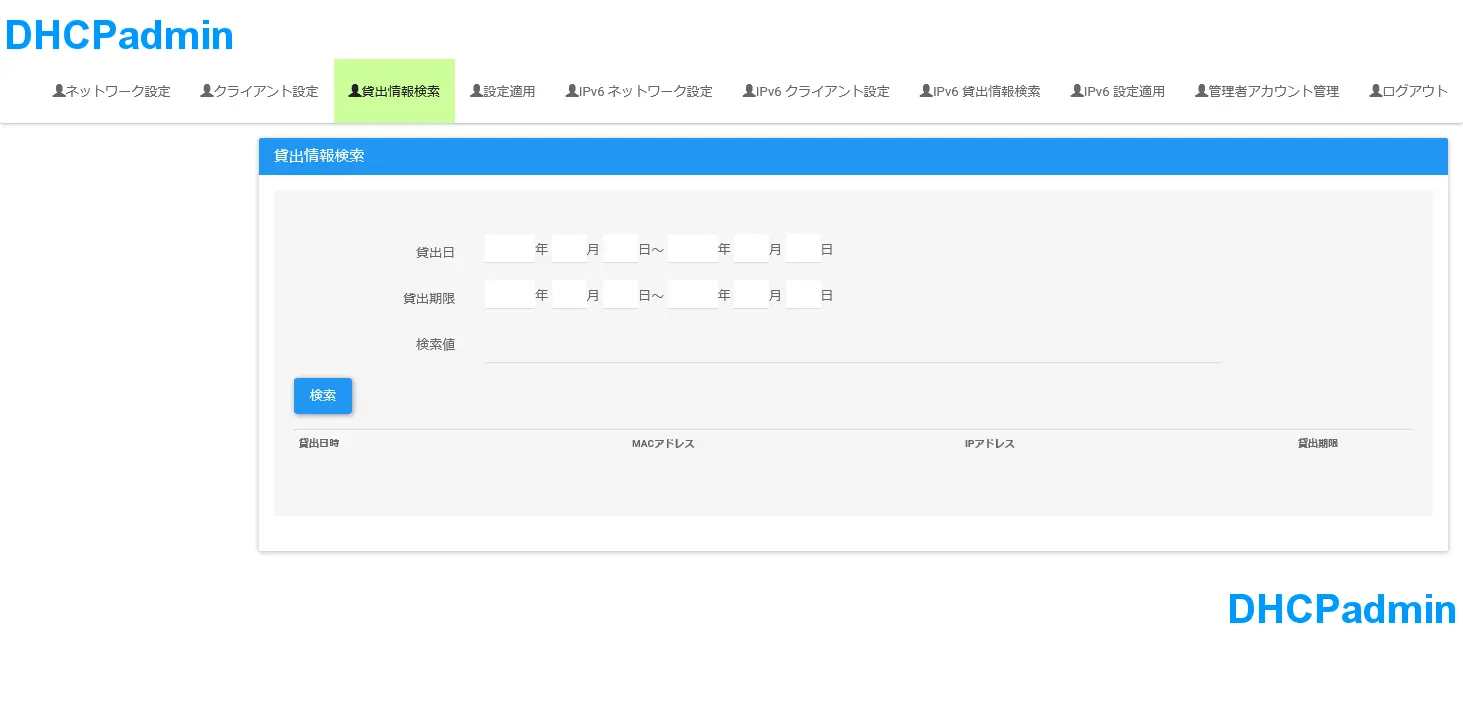Screen dimensions: 1463x721
Task: Log out via ログアウト link
Action: [x=1409, y=91]
